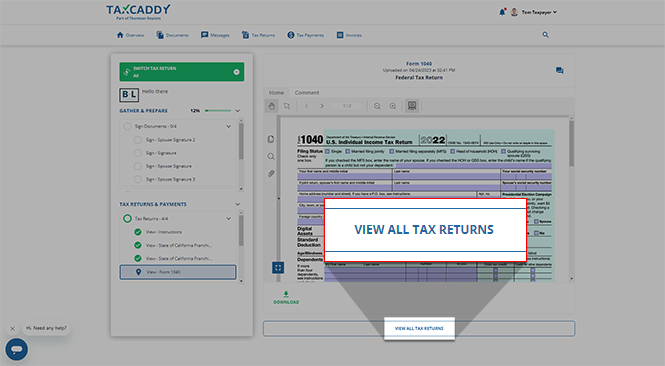Go to the next PDF page
665x366 pixels.
(322, 106)
